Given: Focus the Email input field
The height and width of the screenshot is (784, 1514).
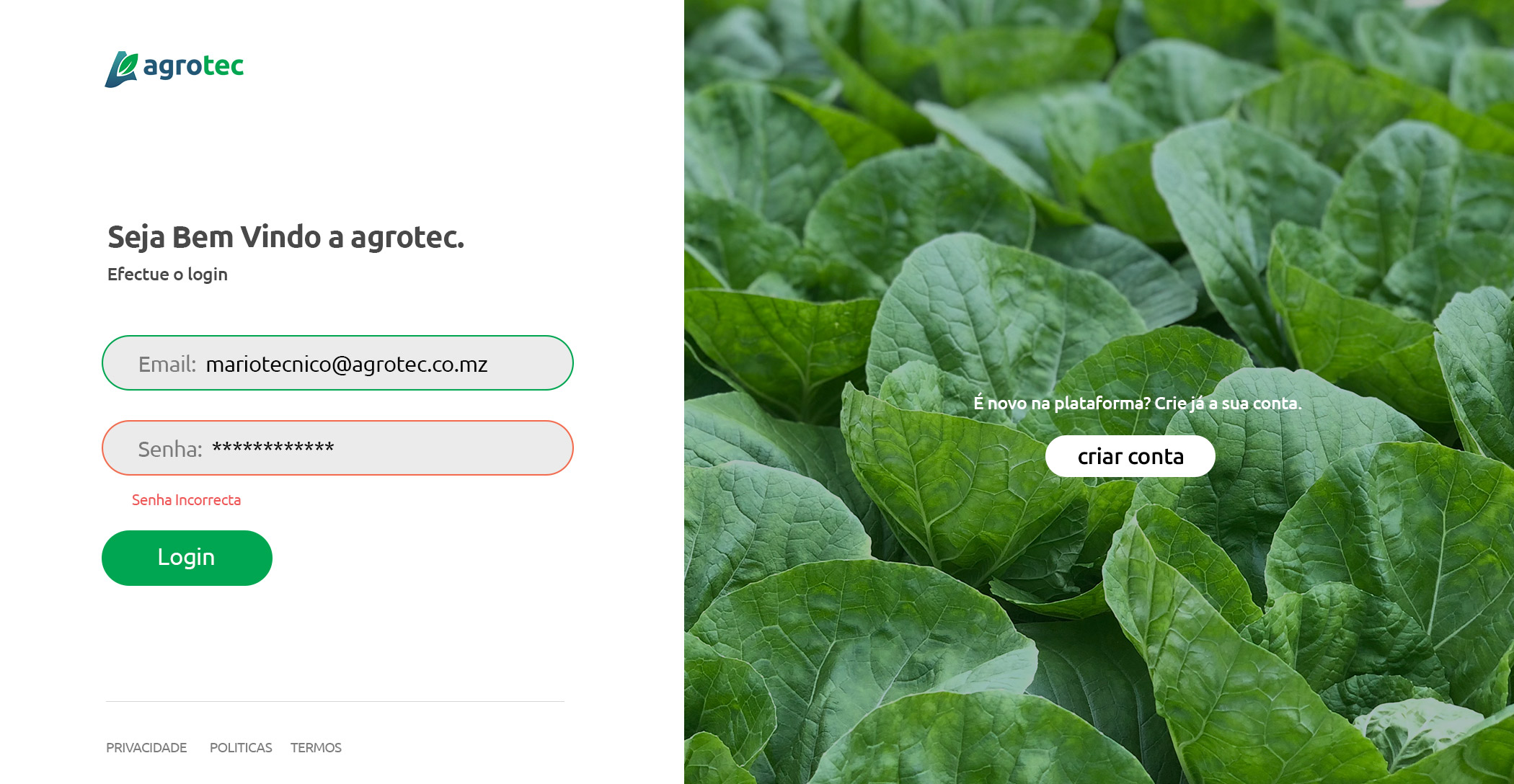Looking at the screenshot, I should [x=337, y=363].
